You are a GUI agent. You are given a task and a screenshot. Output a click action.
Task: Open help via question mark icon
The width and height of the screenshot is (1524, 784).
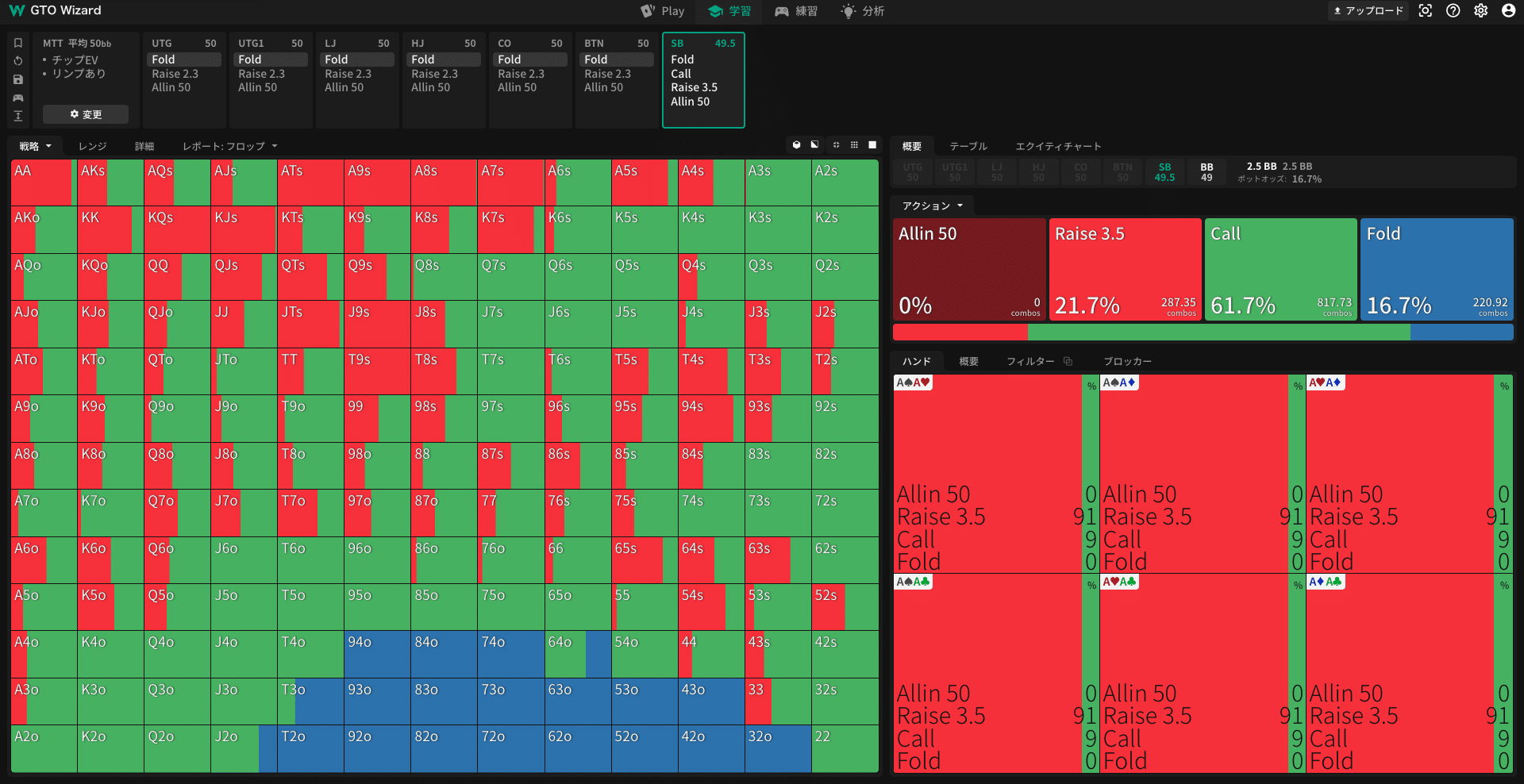[x=1453, y=11]
